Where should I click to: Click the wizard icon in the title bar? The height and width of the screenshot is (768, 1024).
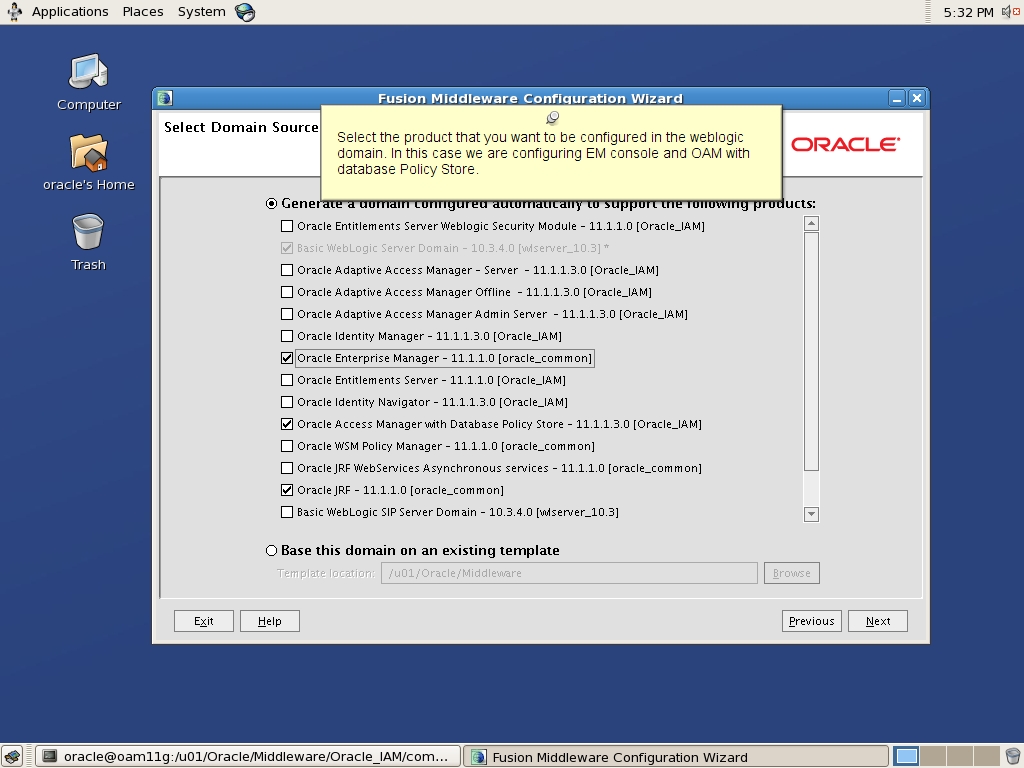[x=163, y=98]
